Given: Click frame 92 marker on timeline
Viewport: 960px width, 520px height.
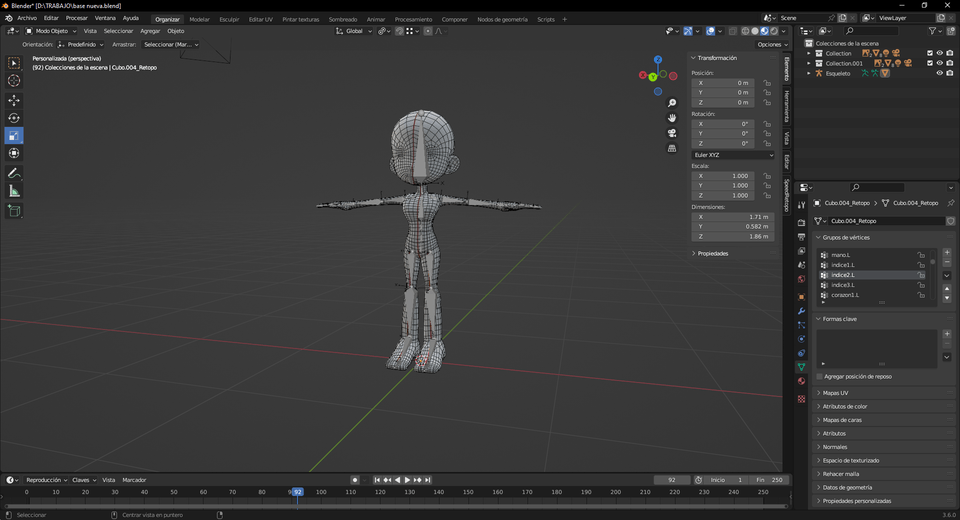Looking at the screenshot, I should tap(297, 492).
